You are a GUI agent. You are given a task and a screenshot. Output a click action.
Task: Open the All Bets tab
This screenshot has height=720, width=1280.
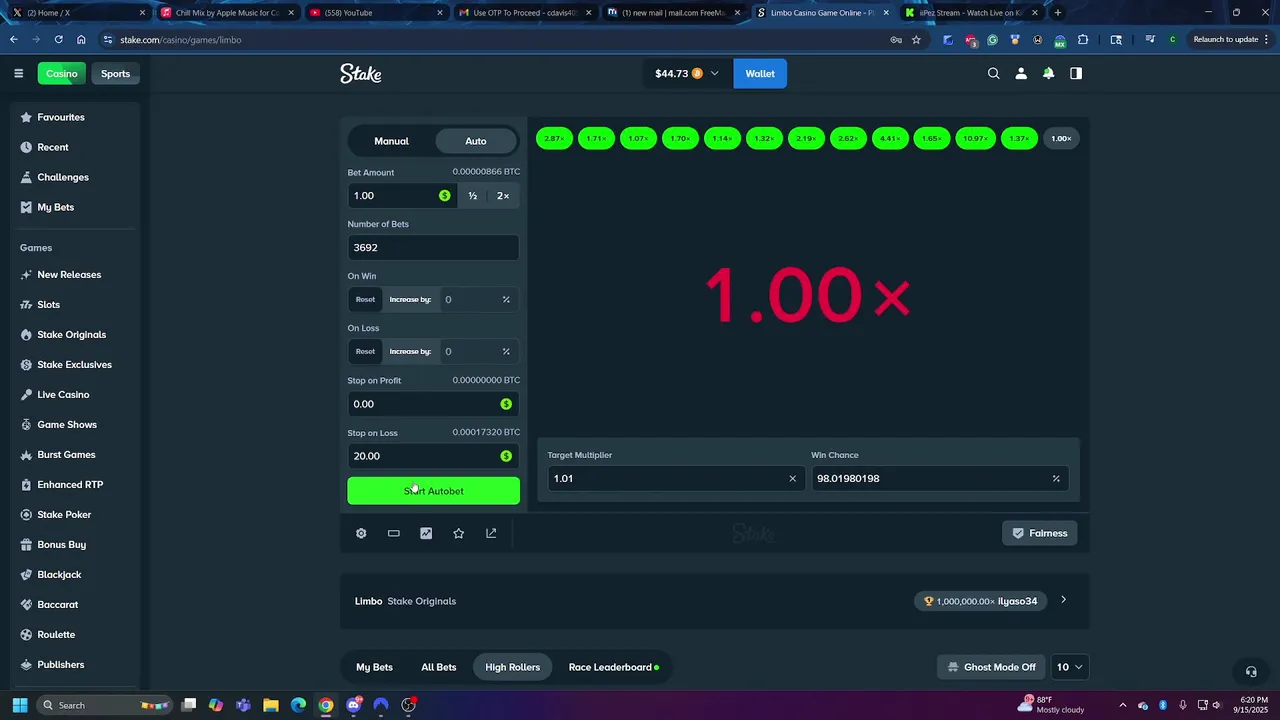click(438, 667)
